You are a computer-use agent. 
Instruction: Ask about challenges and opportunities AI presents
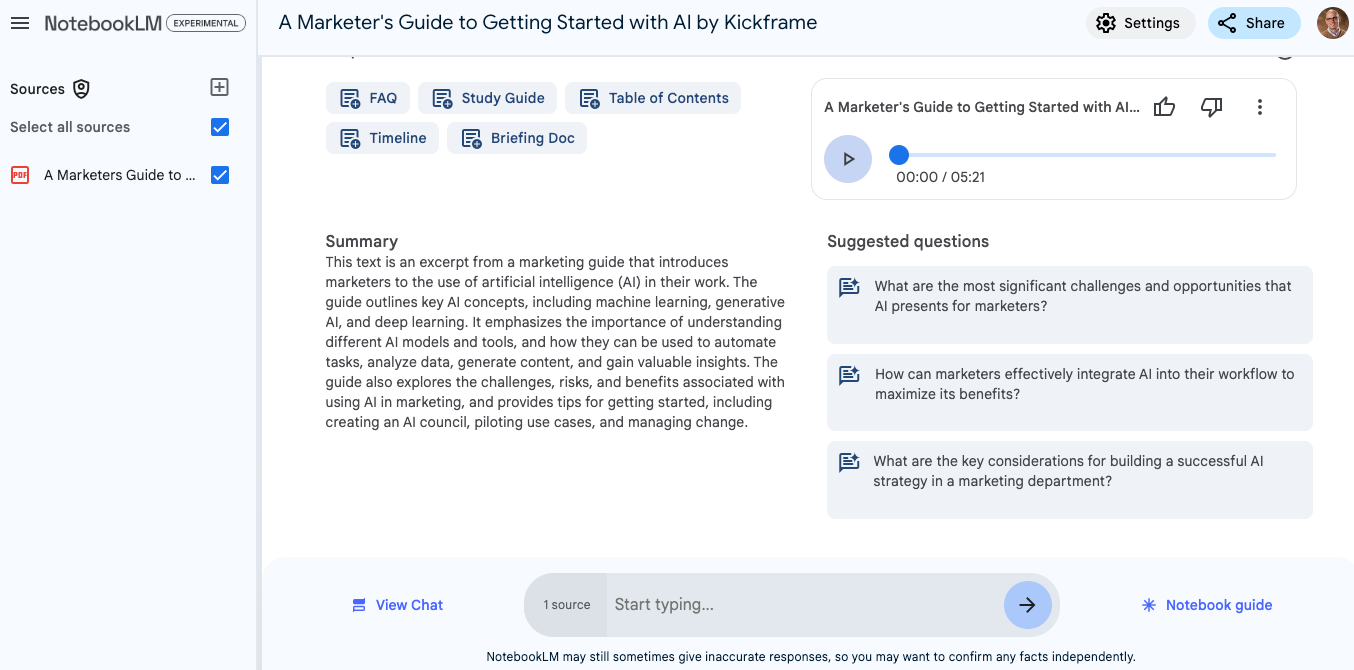click(1070, 305)
